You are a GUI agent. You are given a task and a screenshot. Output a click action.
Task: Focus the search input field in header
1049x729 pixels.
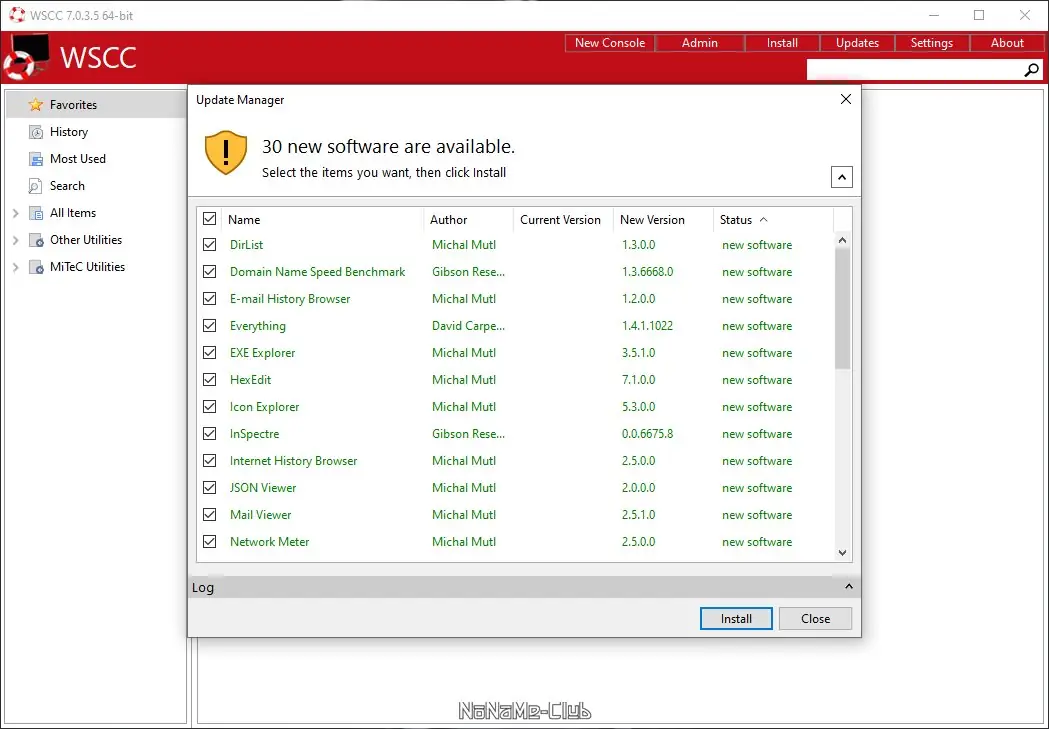[915, 70]
